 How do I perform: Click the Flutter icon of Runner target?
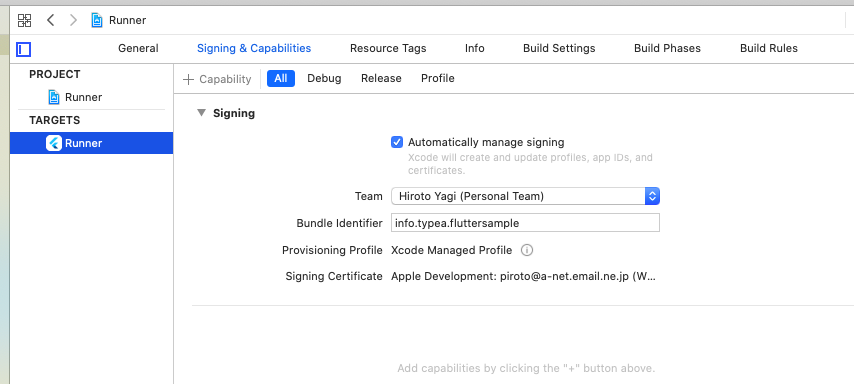54,143
